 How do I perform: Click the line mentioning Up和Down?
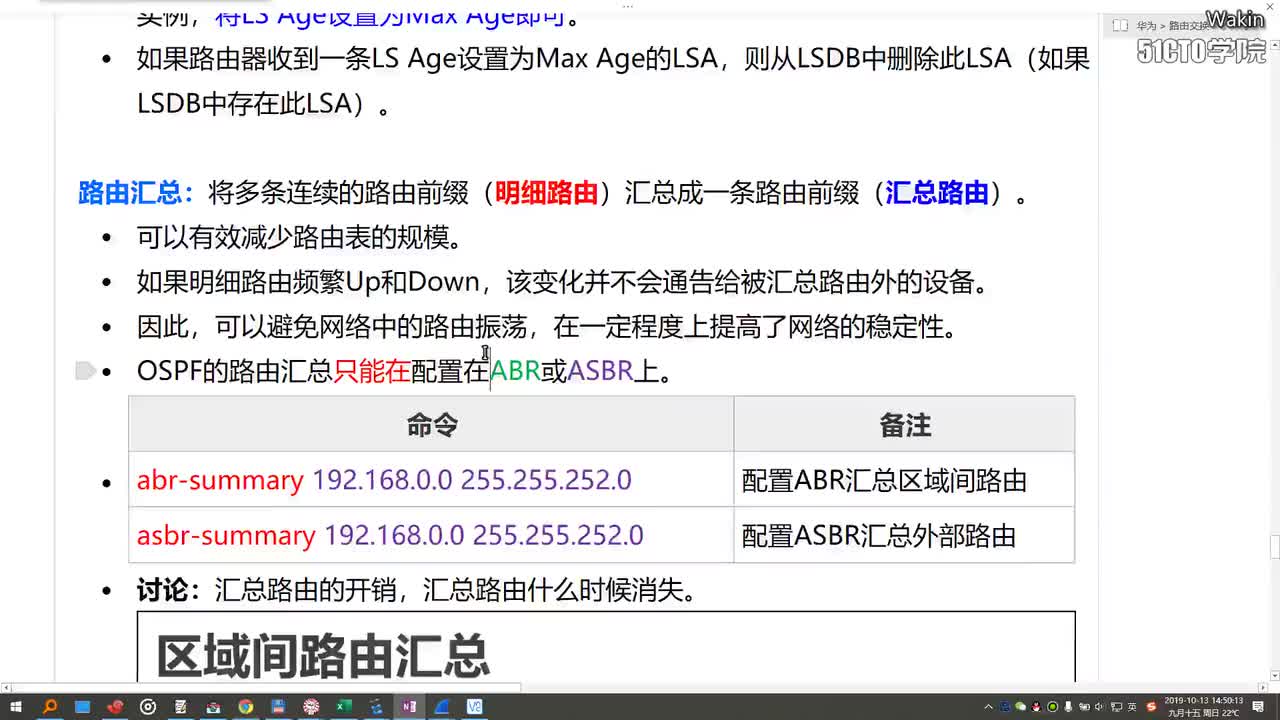click(x=563, y=282)
